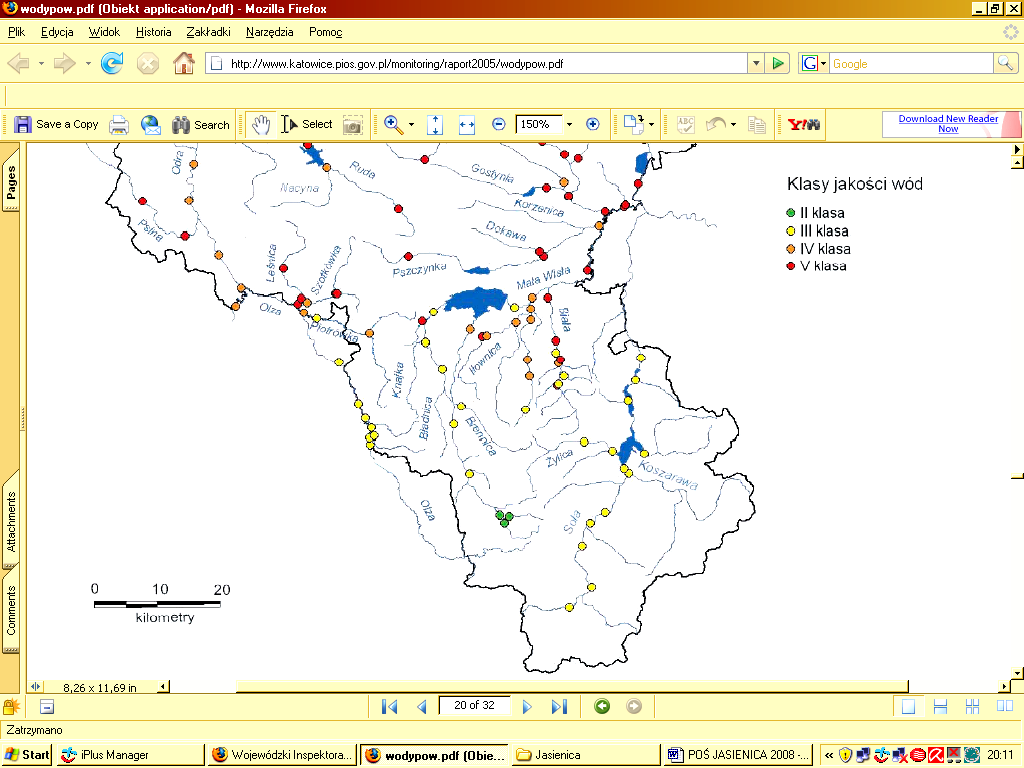The image size is (1024, 768).
Task: Click the Zoom Out minus button
Action: click(x=498, y=124)
